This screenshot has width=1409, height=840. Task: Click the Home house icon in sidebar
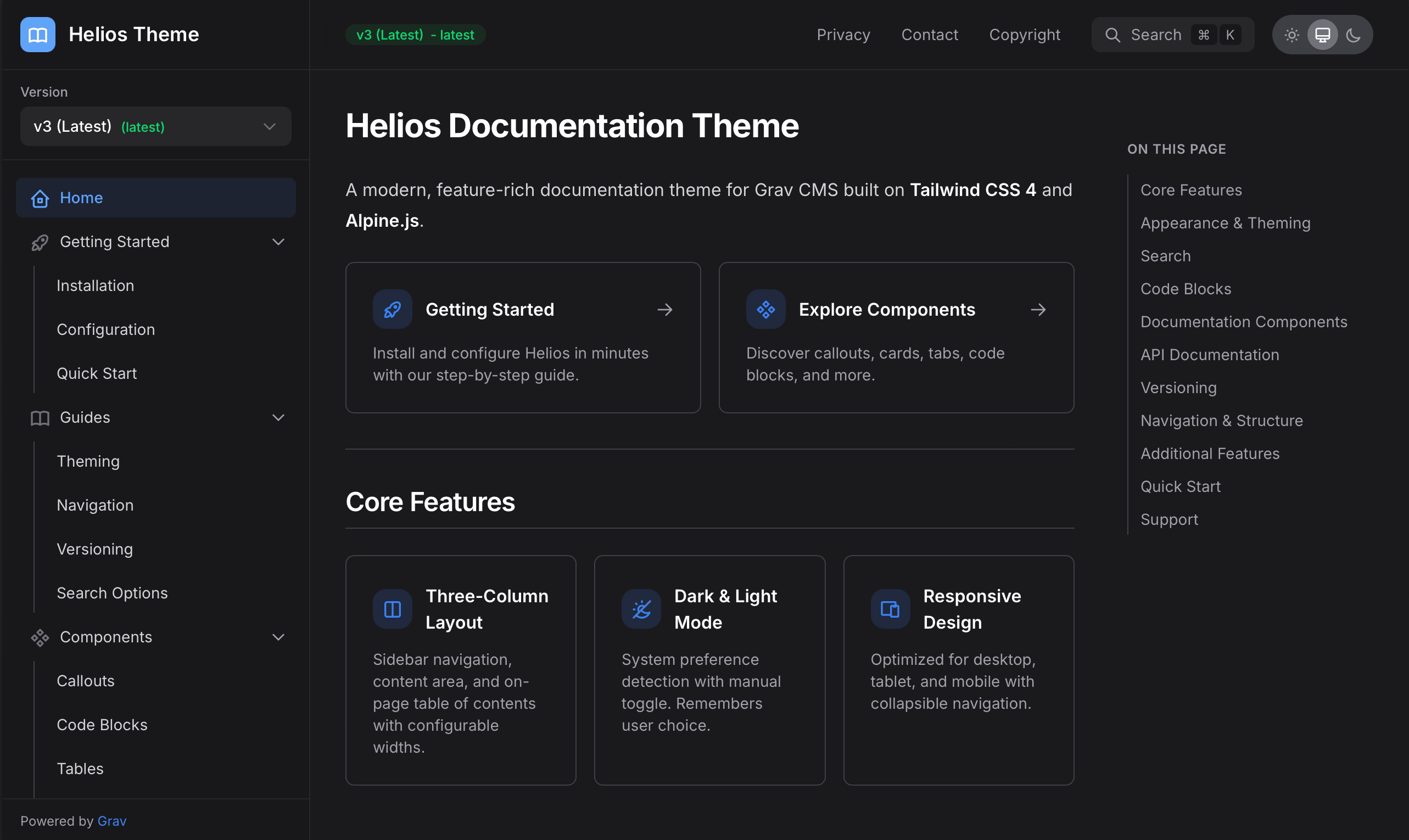[40, 198]
